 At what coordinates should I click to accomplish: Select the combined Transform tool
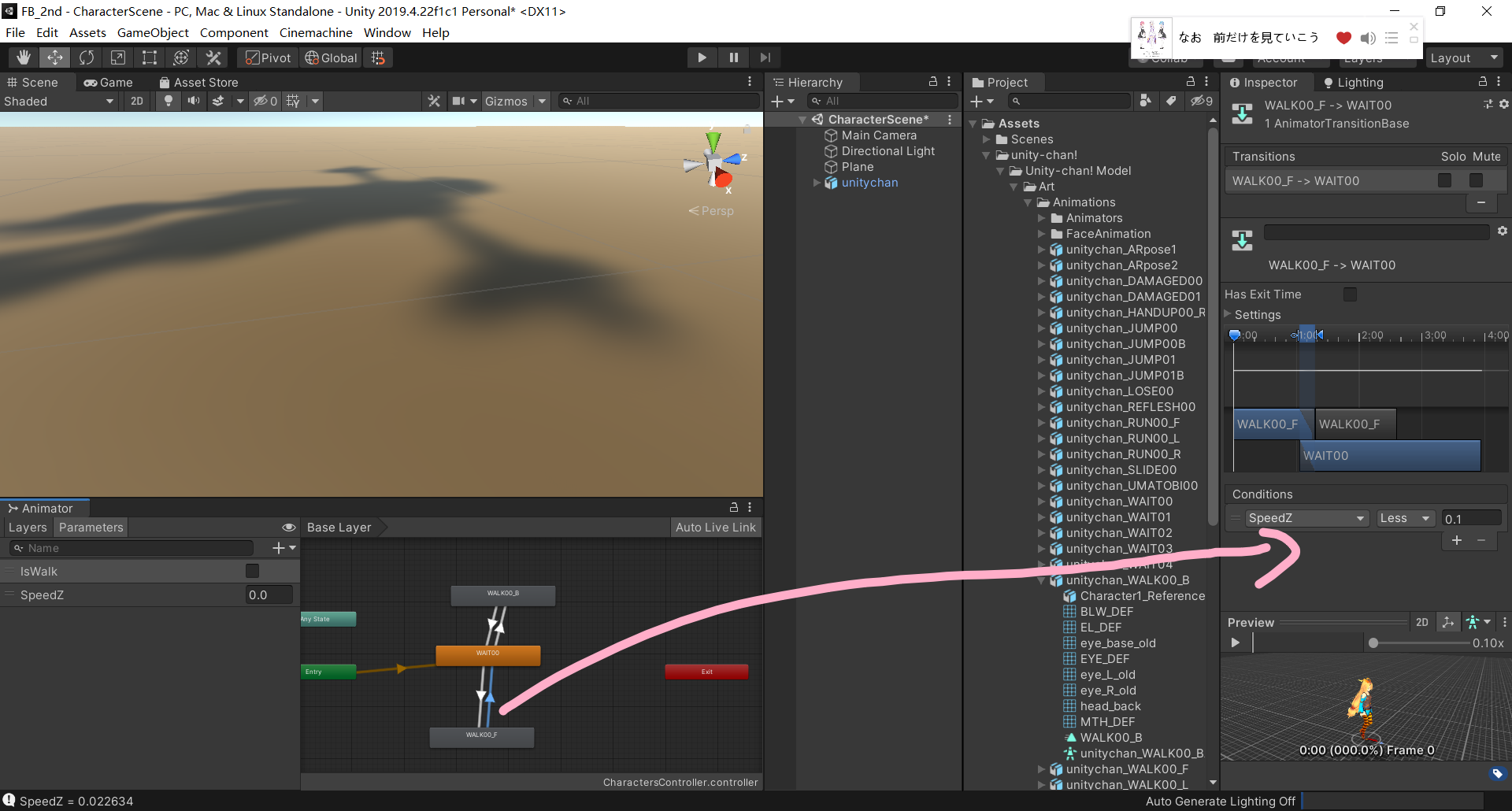point(181,57)
